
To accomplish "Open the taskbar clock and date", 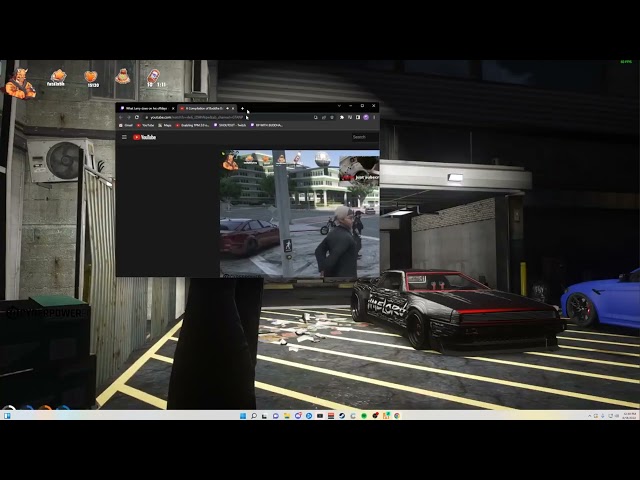I will point(630,416).
